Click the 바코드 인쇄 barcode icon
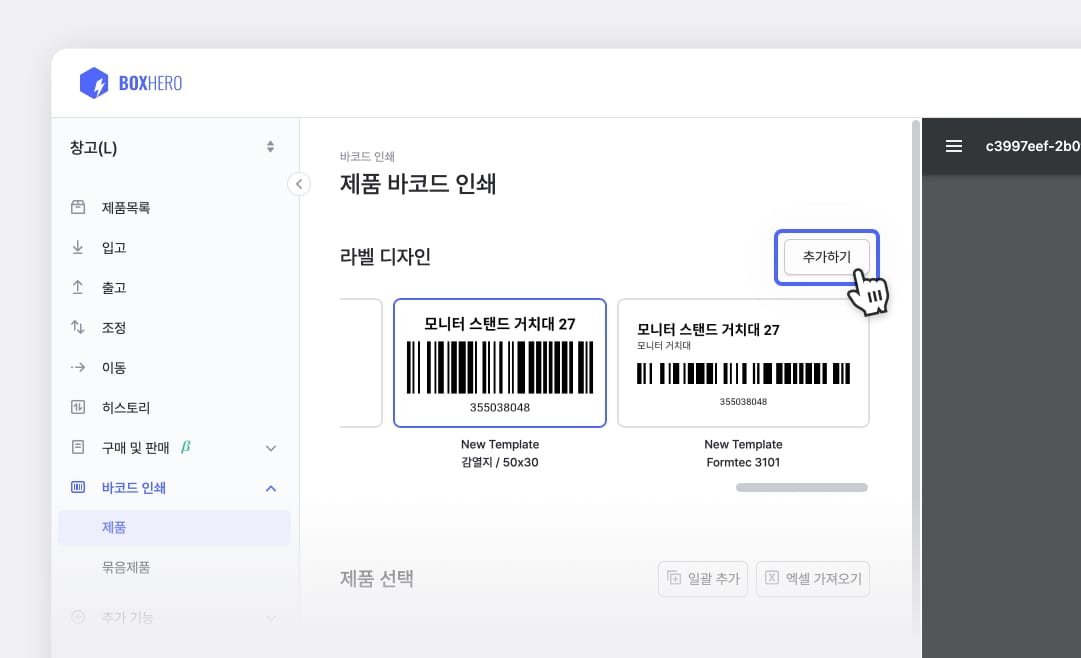Image resolution: width=1081 pixels, height=658 pixels. [x=78, y=487]
